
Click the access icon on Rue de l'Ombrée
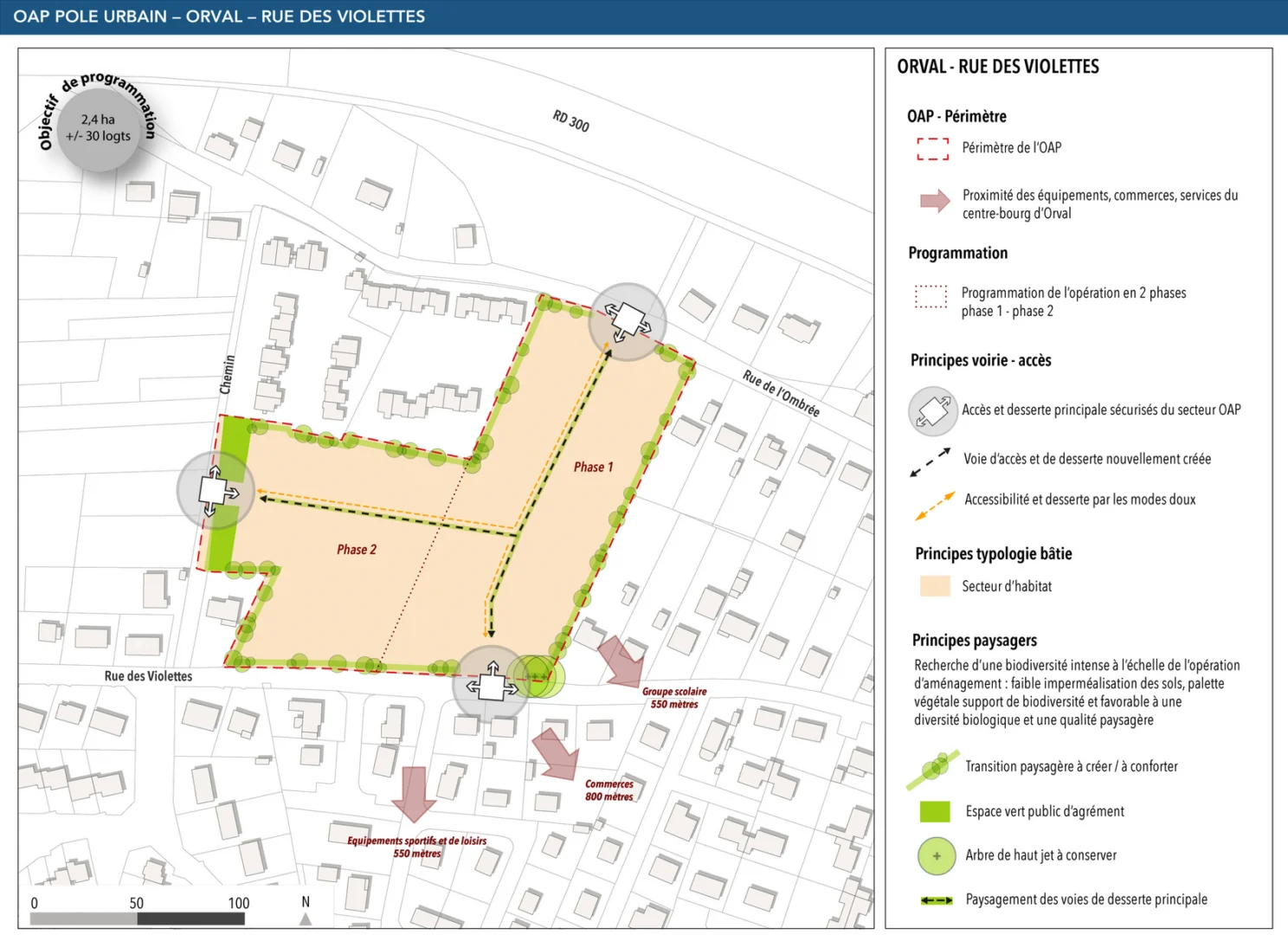coord(628,321)
